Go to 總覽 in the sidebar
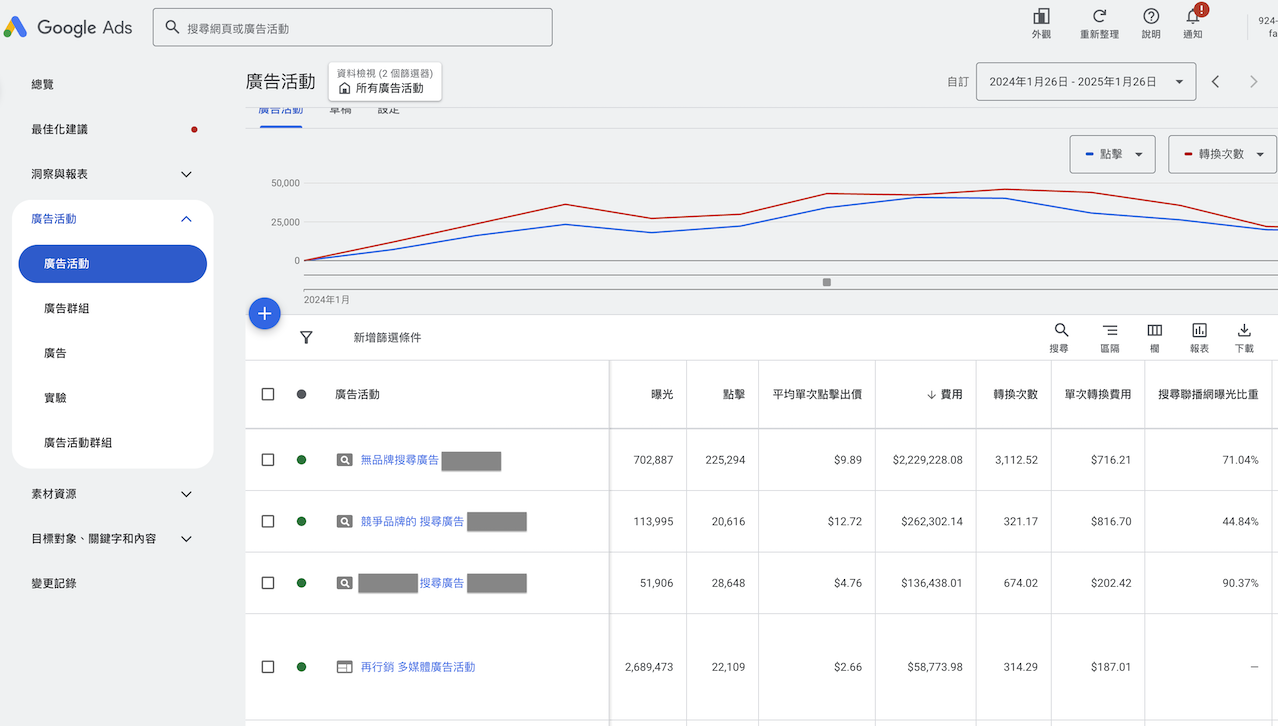The height and width of the screenshot is (726, 1278). pos(43,85)
